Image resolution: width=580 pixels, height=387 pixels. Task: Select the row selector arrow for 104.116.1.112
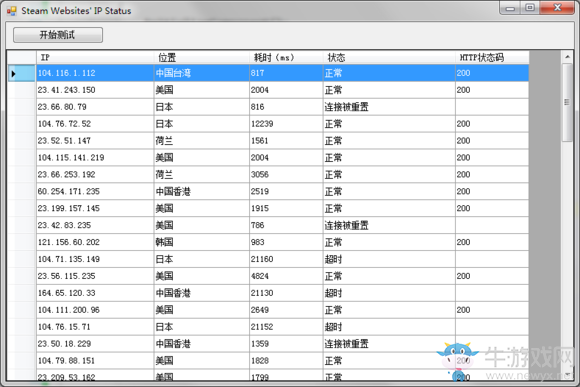[22, 73]
